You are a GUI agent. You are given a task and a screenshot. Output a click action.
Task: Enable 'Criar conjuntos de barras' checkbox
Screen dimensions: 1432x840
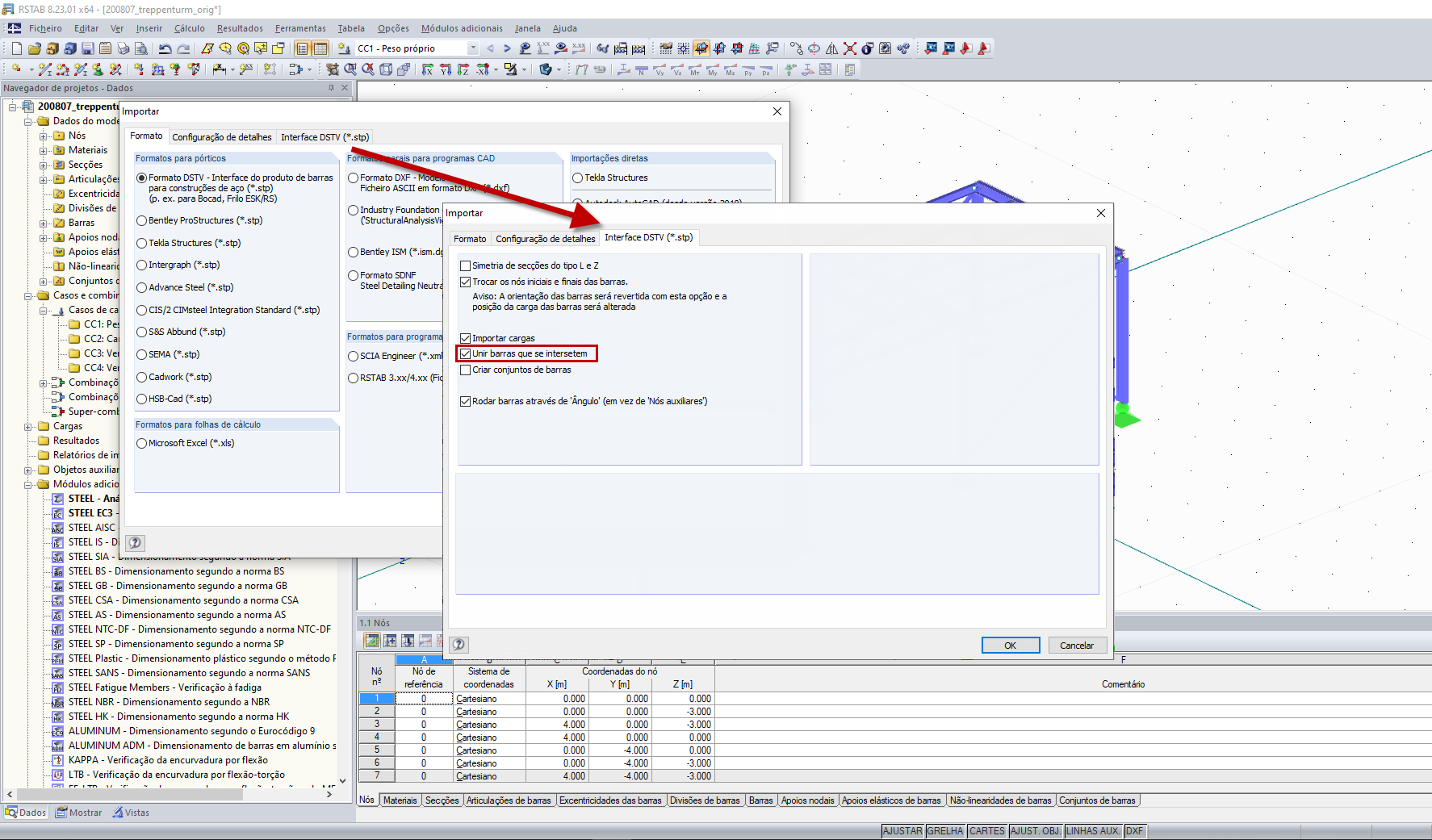click(465, 370)
